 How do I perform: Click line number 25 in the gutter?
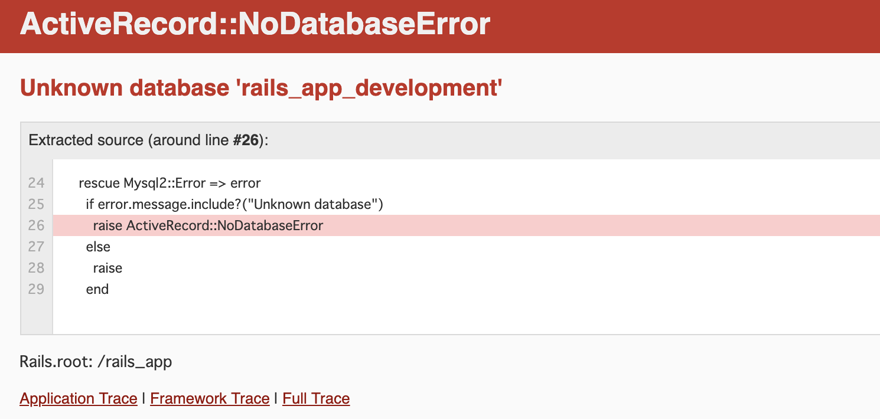(36, 204)
